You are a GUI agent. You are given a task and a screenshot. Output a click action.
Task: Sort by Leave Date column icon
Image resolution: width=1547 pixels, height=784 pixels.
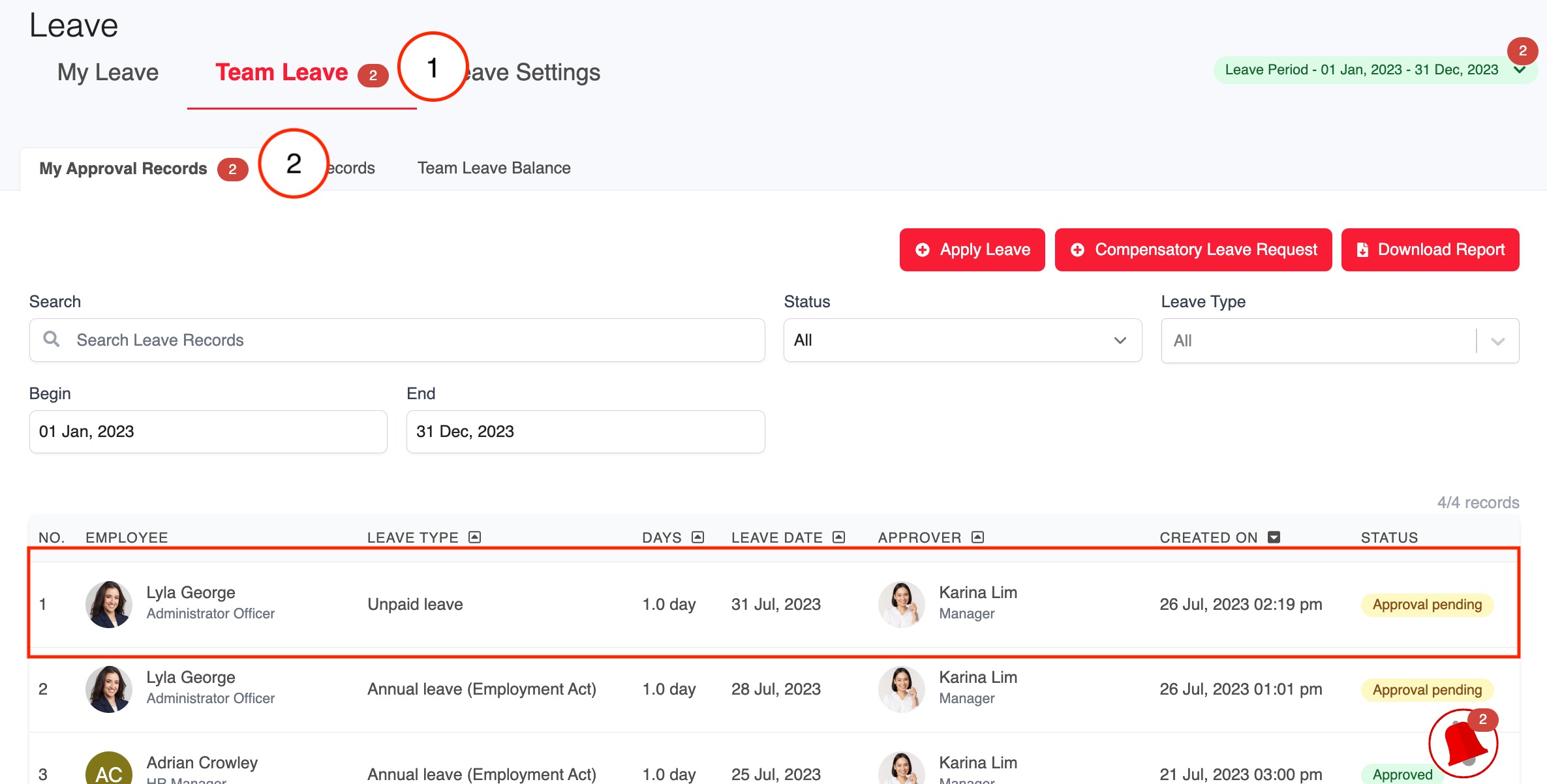coord(839,537)
